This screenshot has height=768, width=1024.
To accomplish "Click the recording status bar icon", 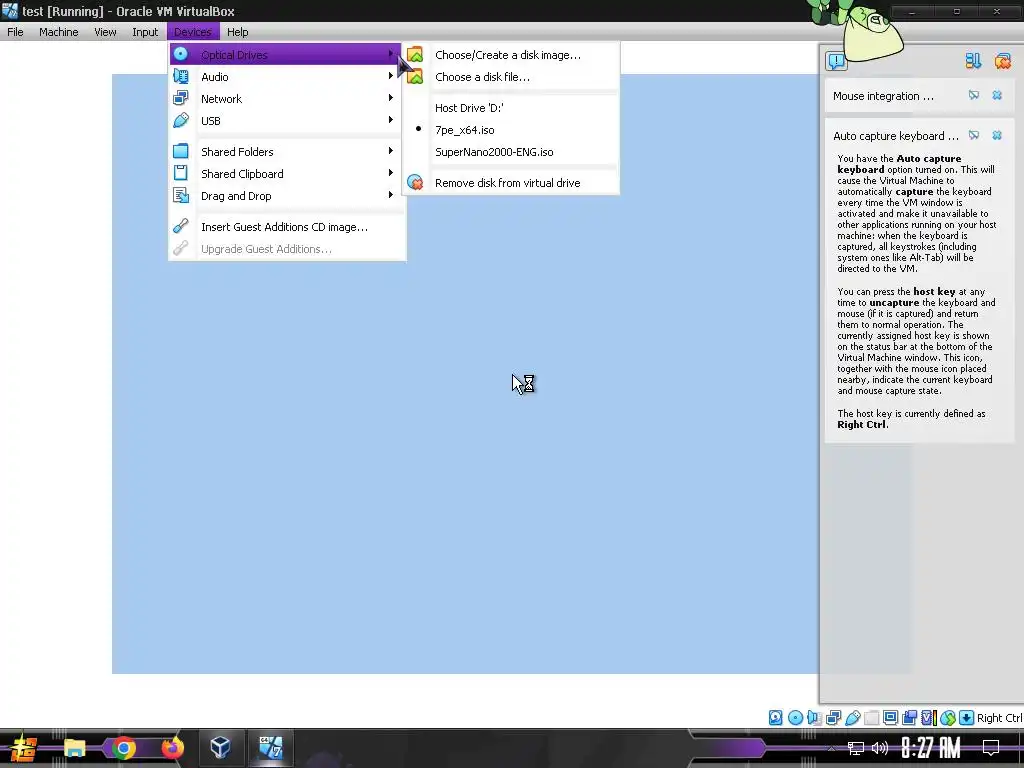I will 909,718.
